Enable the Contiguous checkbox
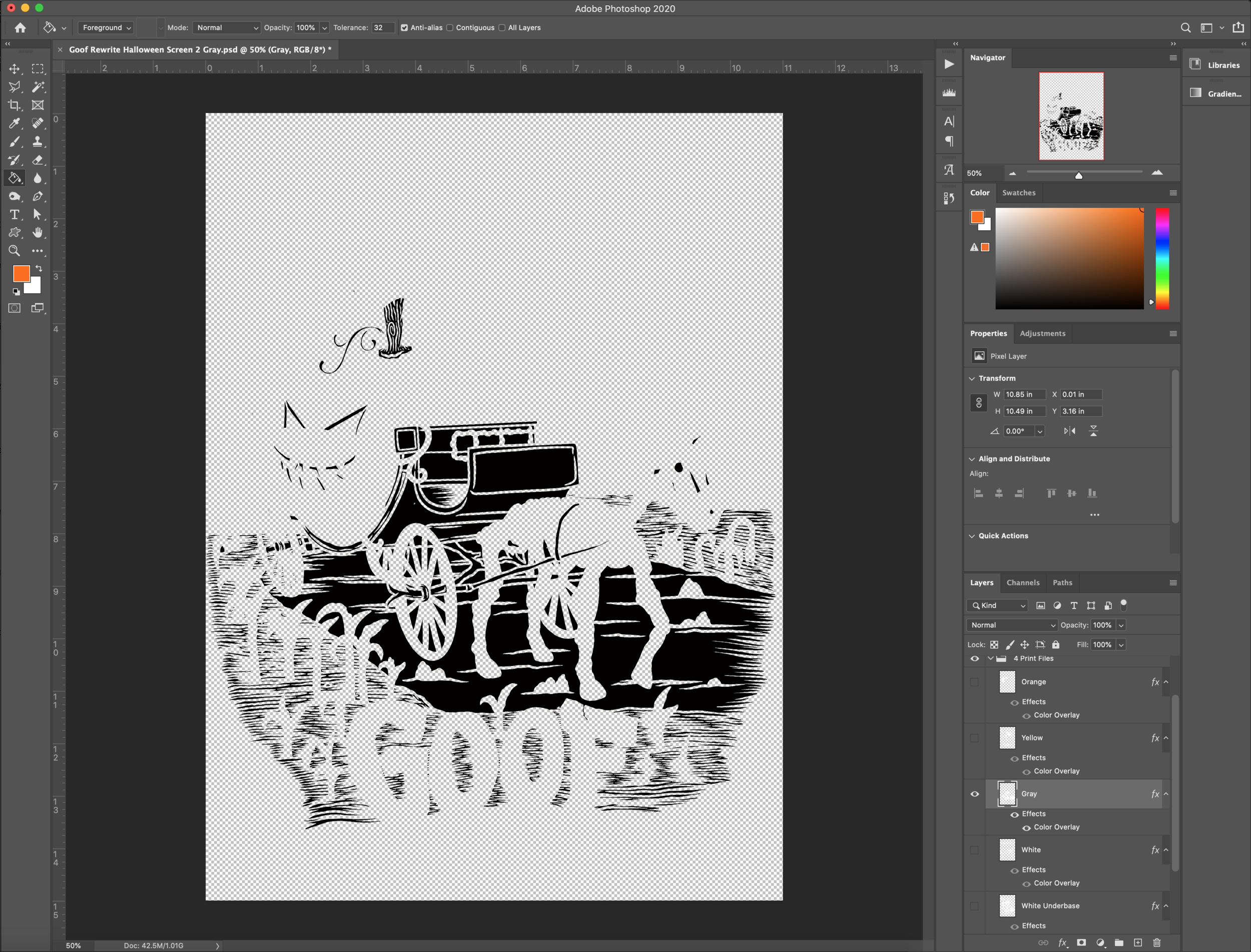Image resolution: width=1251 pixels, height=952 pixels. point(450,28)
